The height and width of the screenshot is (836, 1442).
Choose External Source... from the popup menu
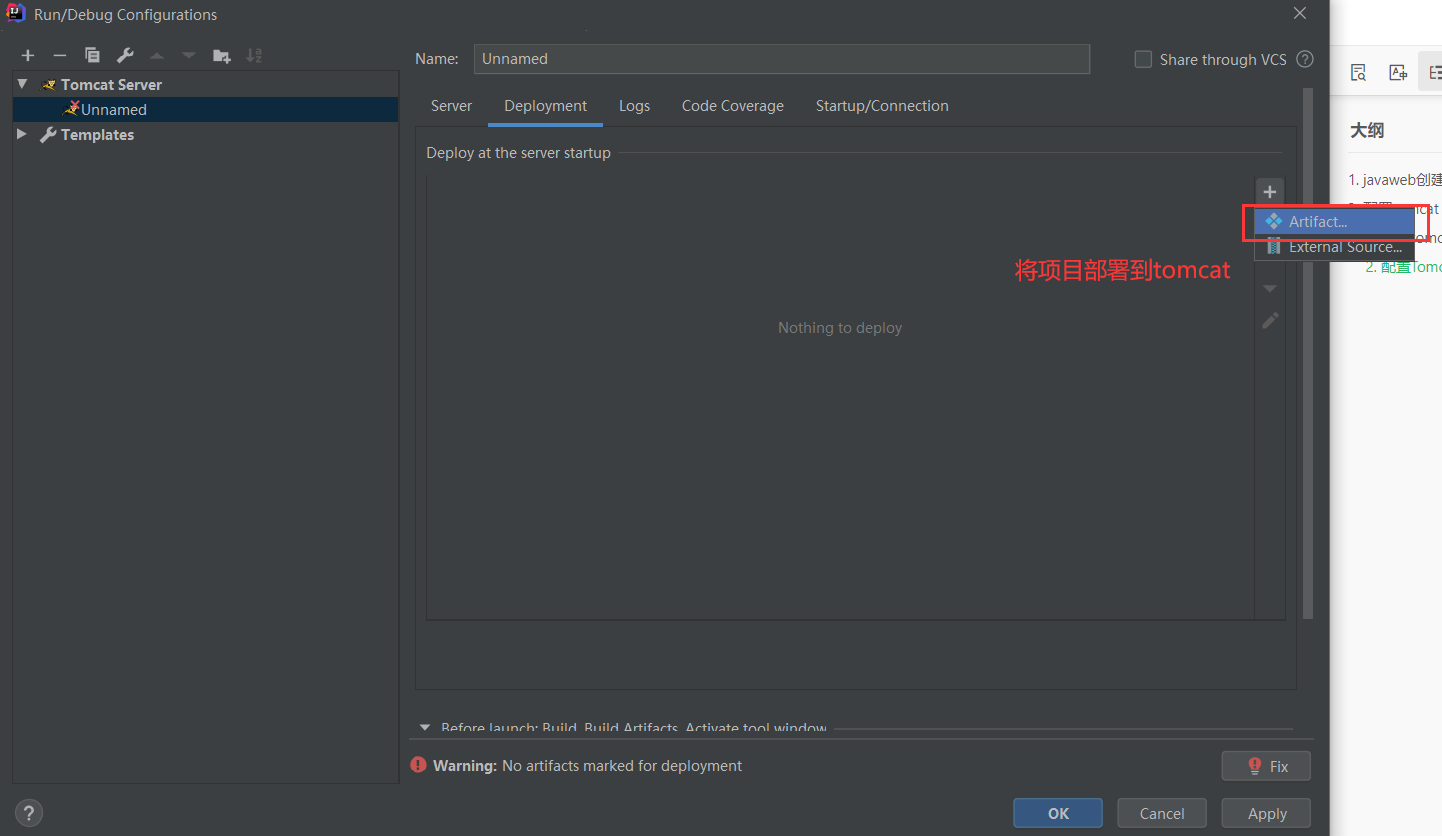tap(1334, 246)
